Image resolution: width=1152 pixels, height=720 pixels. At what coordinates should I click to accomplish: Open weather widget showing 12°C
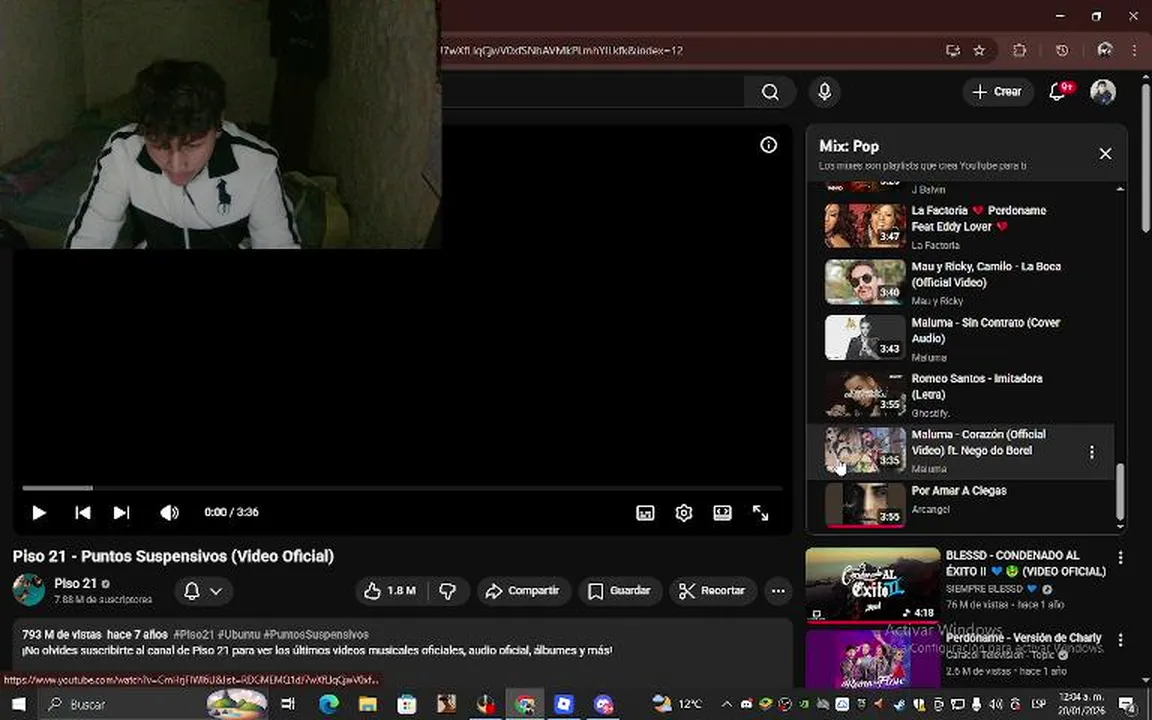677,704
